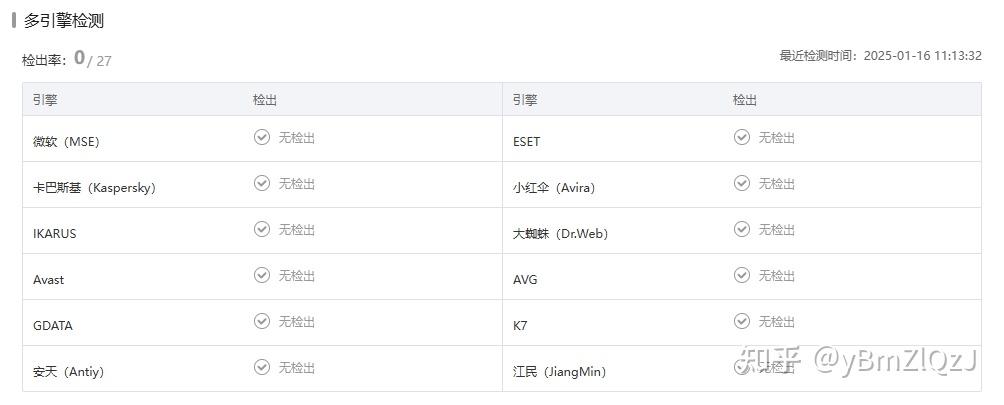1004x405 pixels.
Task: Click the 江民 (JiangMin) engine name
Action: coord(559,372)
